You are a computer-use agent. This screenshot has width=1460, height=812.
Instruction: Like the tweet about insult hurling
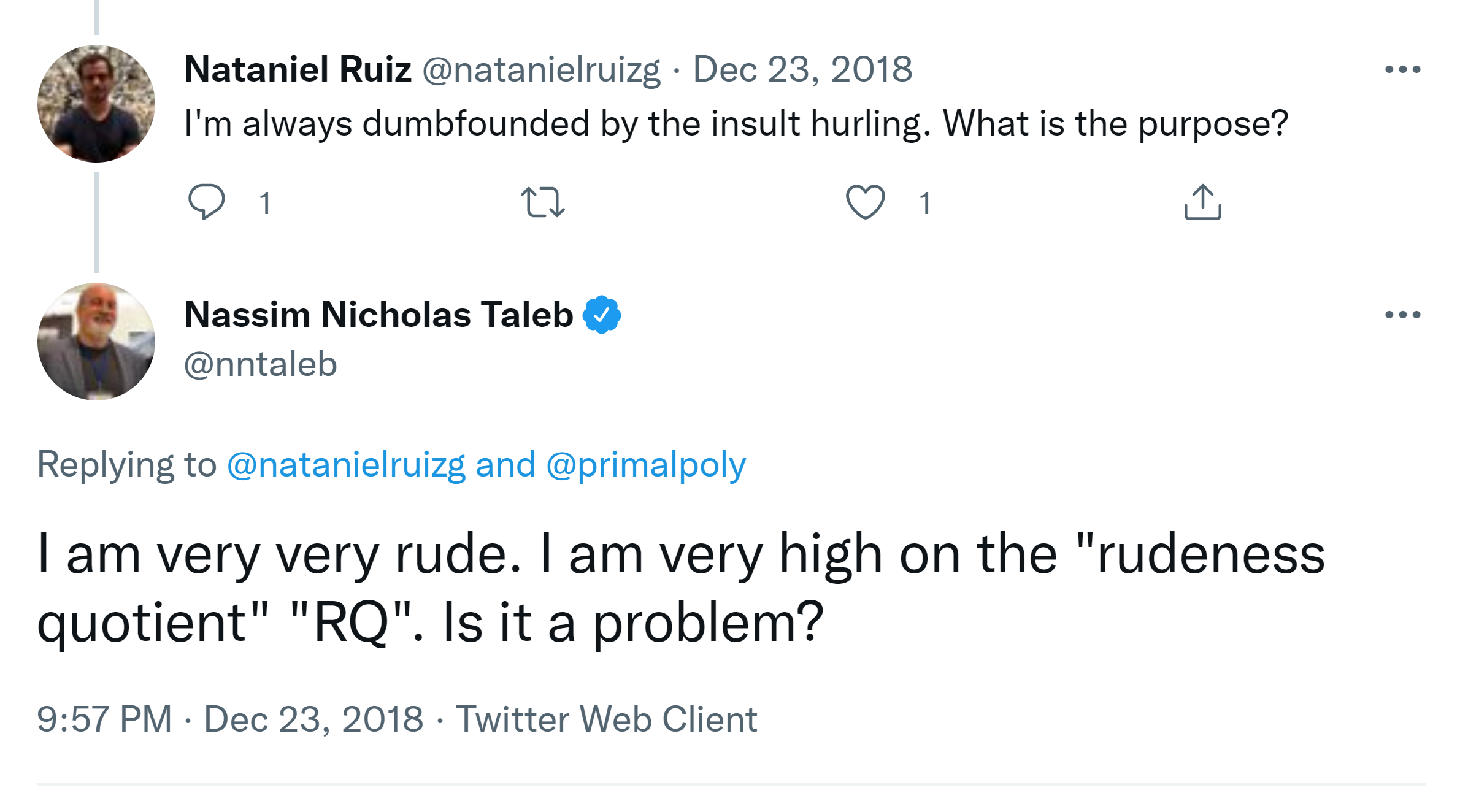(865, 202)
